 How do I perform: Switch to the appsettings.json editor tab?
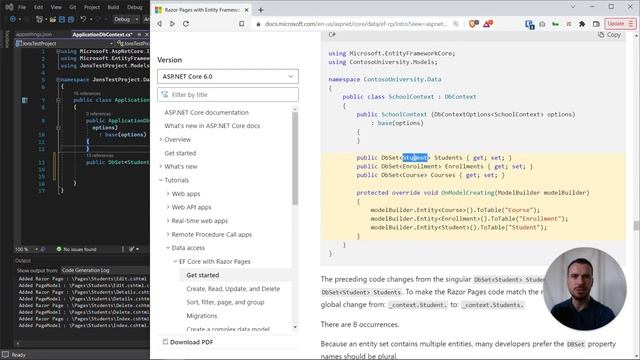click(34, 35)
